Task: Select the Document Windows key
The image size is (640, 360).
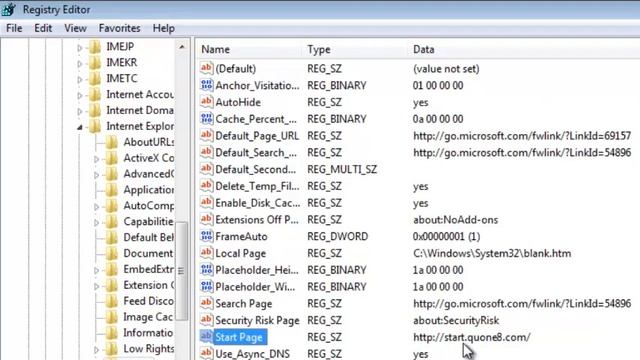Action: [149, 253]
